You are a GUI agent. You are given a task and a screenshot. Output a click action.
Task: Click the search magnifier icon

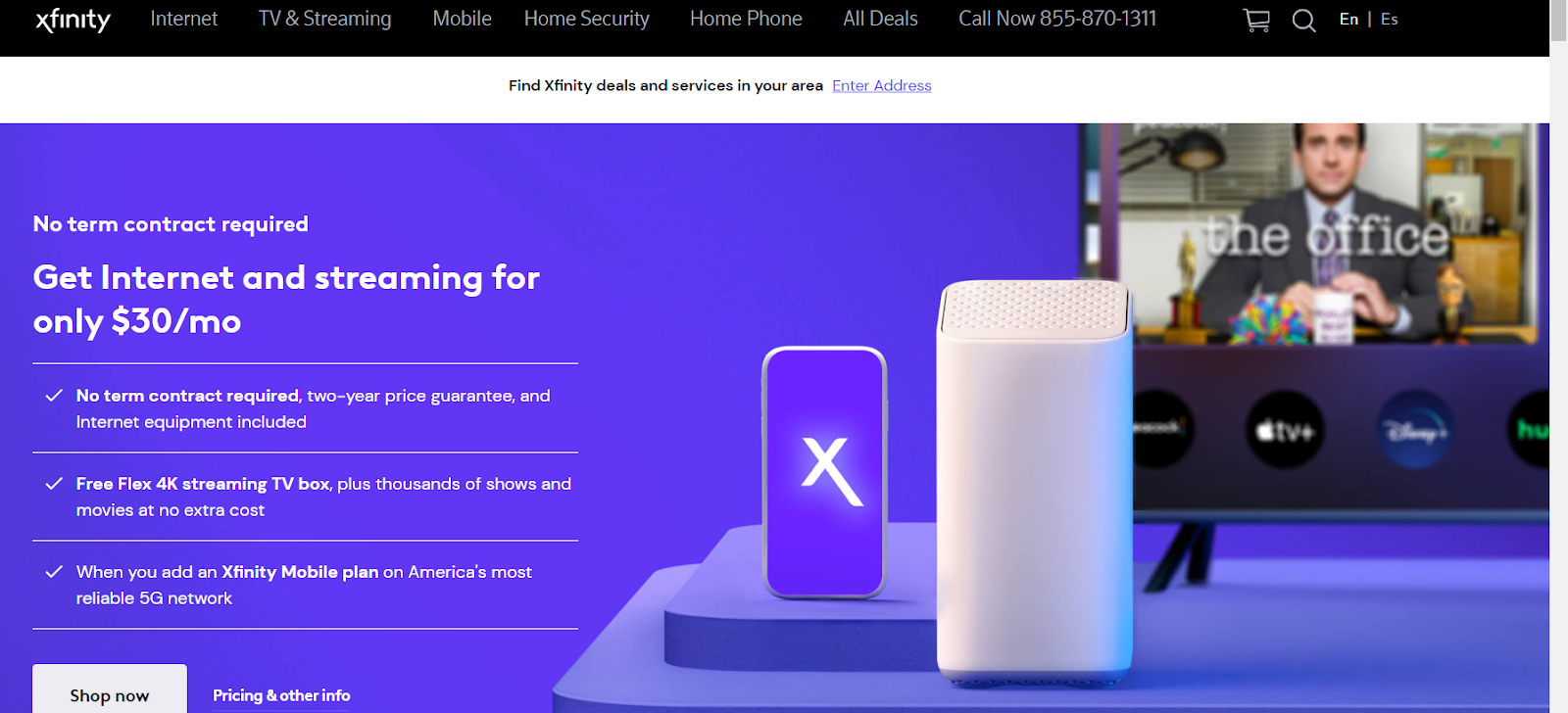1303,21
